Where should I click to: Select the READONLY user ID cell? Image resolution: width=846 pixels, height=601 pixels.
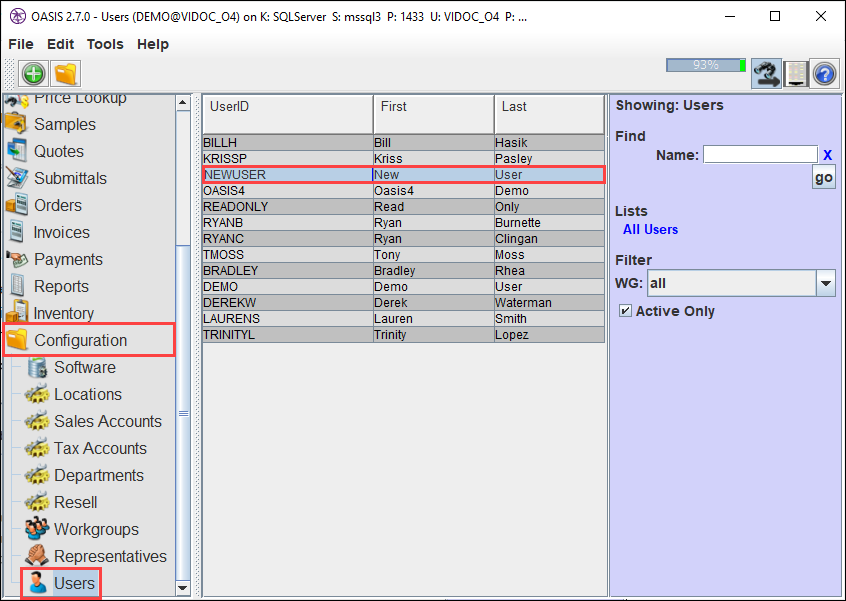click(288, 207)
